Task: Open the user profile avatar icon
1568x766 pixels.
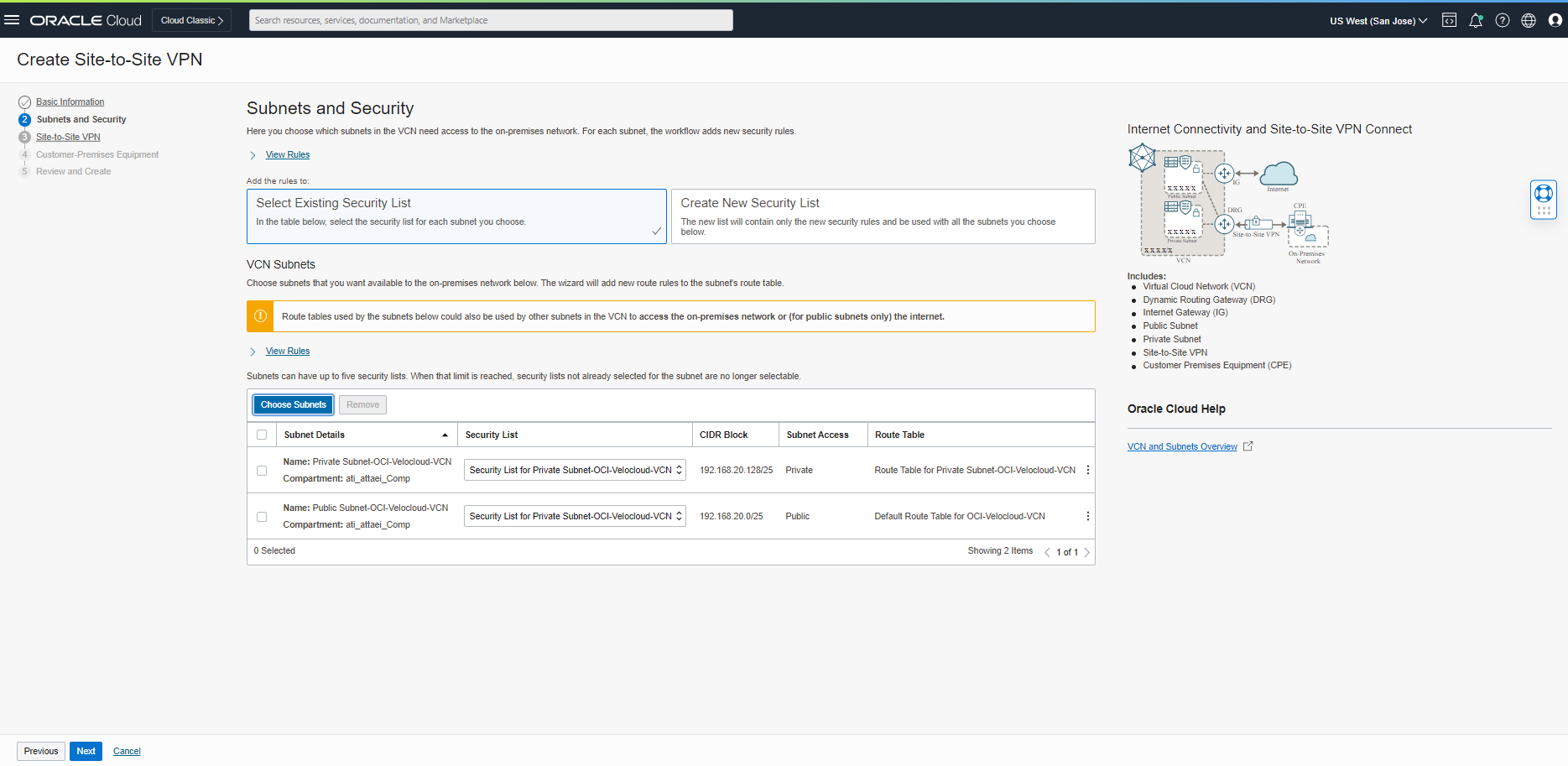Action: [1555, 20]
